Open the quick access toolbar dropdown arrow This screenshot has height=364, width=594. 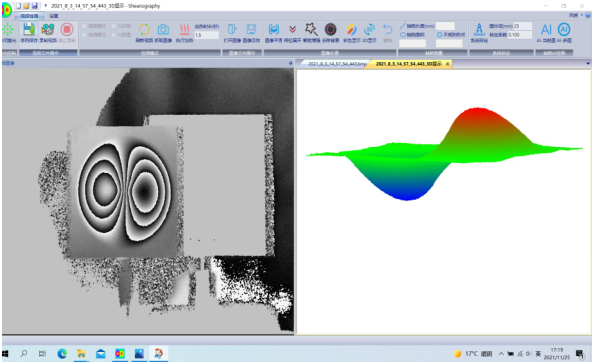(45, 6)
